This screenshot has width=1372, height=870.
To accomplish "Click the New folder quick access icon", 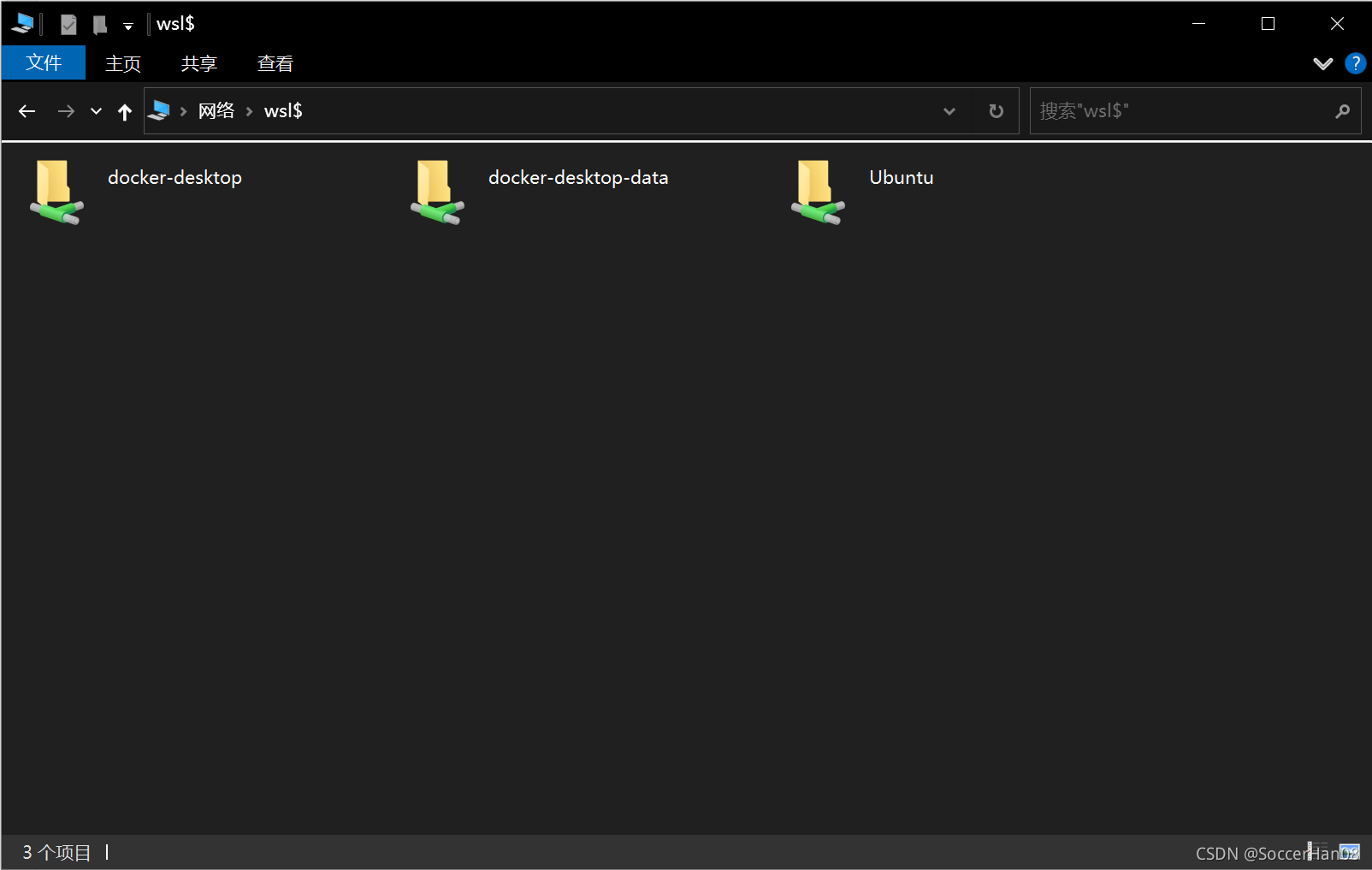I will click(100, 25).
